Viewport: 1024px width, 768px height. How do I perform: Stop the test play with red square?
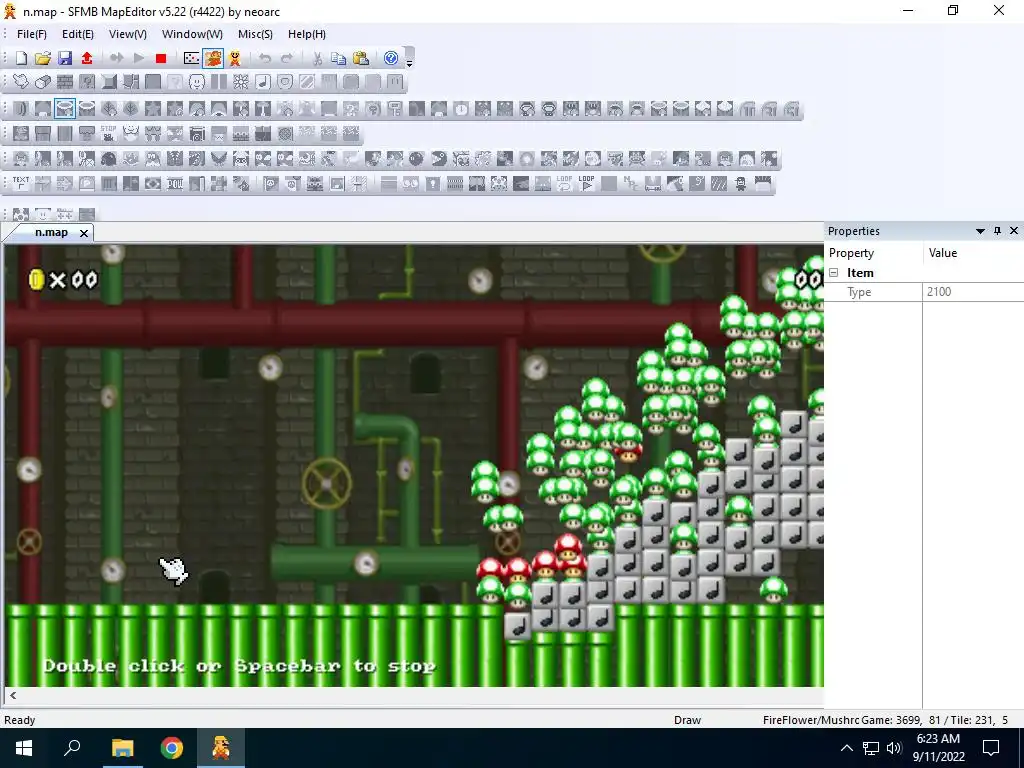161,59
